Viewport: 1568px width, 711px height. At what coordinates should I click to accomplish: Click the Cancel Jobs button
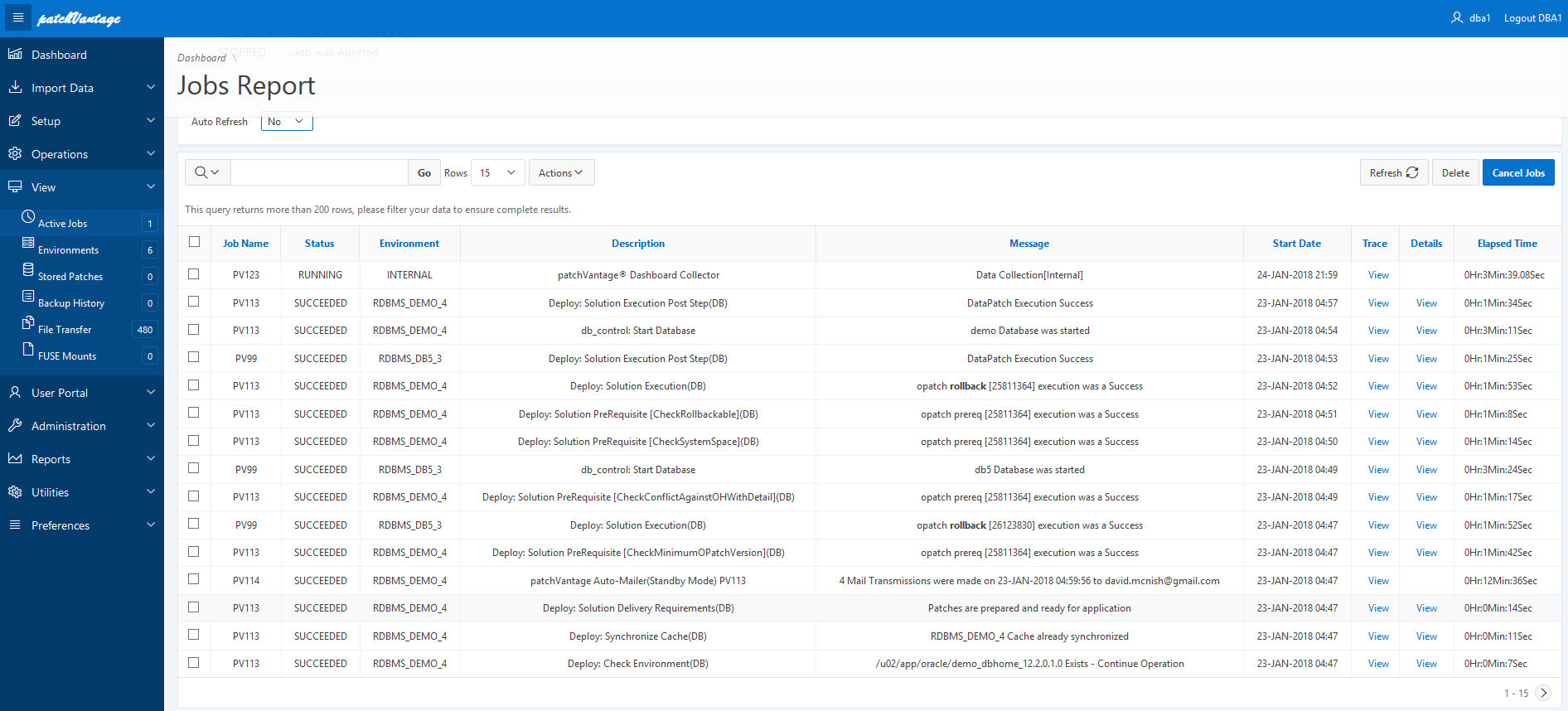(x=1518, y=172)
